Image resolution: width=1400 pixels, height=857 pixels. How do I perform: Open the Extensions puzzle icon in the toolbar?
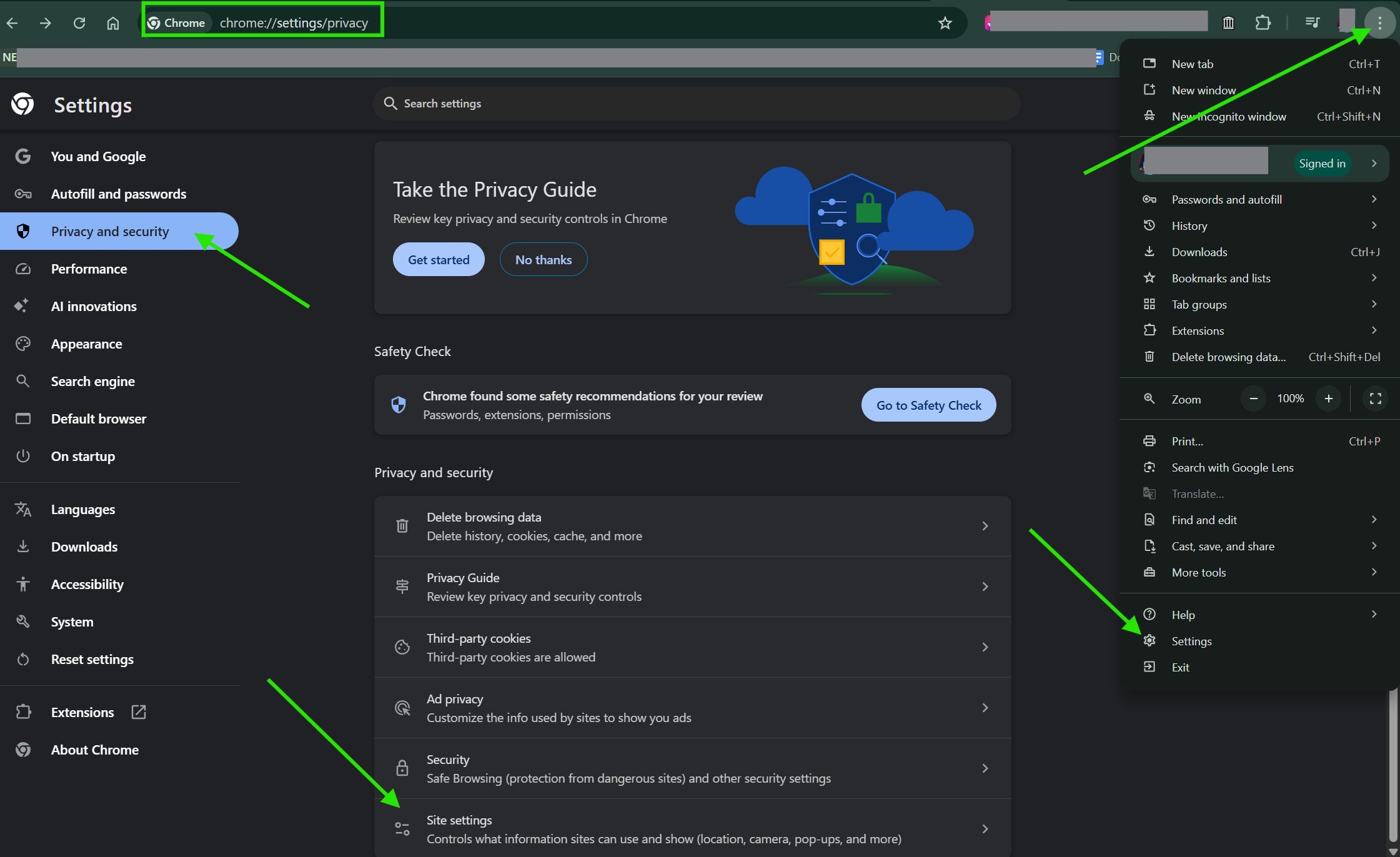click(1263, 23)
